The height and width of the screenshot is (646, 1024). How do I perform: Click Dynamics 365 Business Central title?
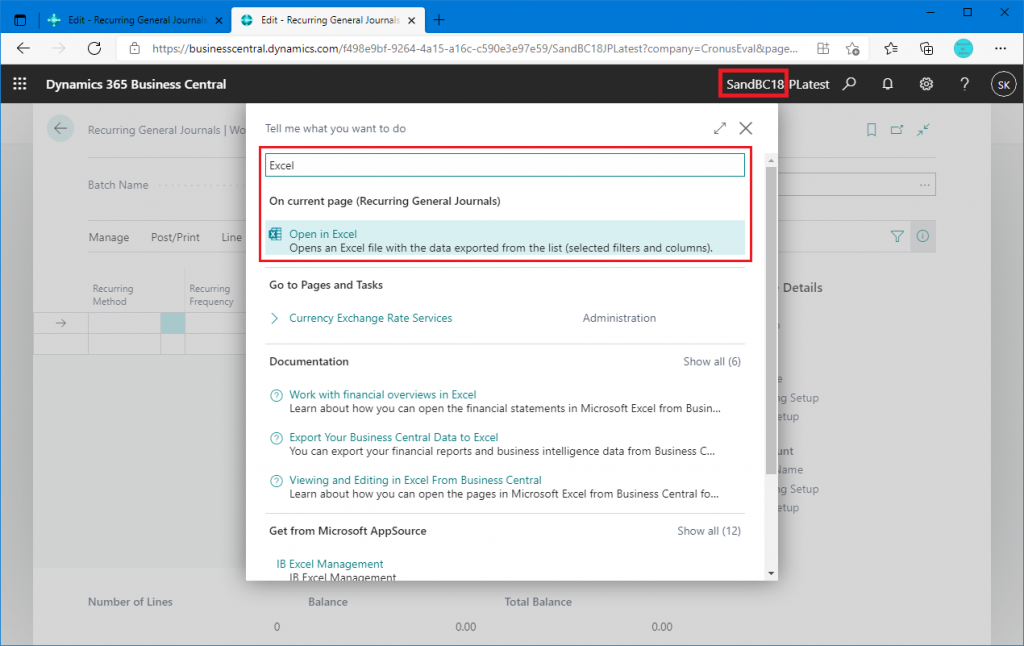click(136, 84)
